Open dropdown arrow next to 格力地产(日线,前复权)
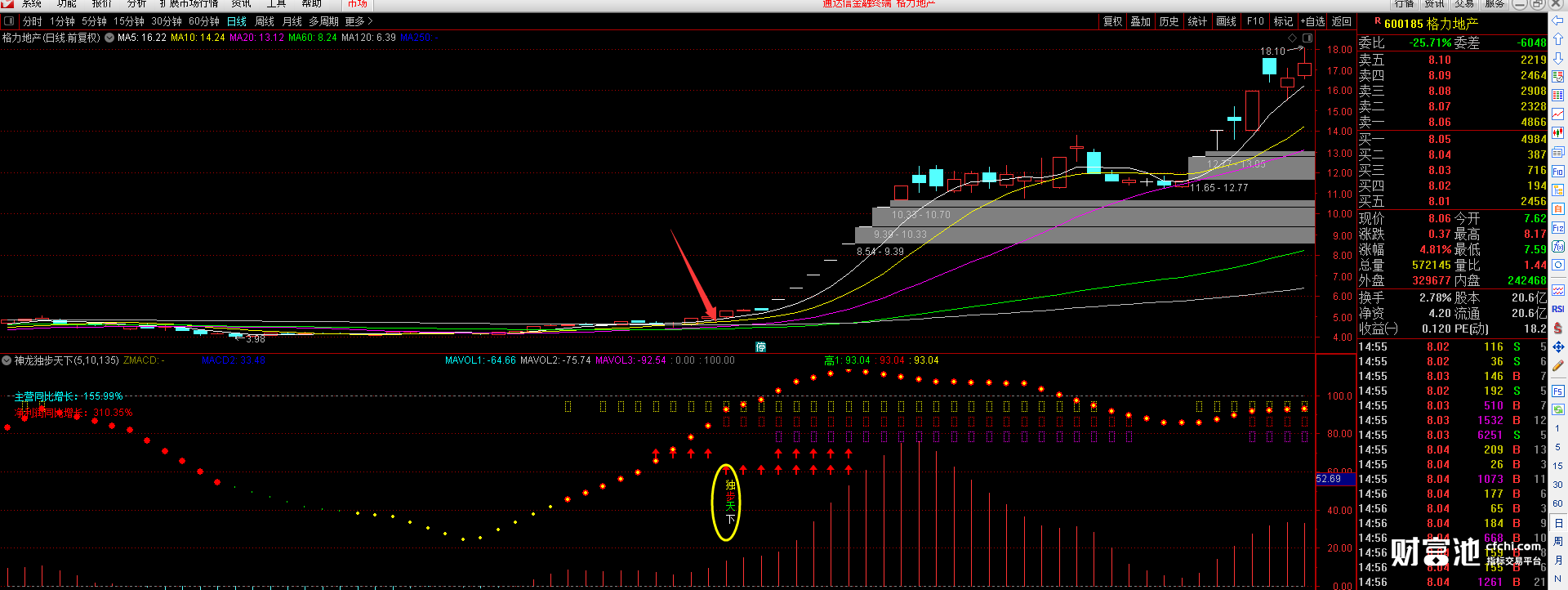The width and height of the screenshot is (1568, 590). pyautogui.click(x=109, y=38)
